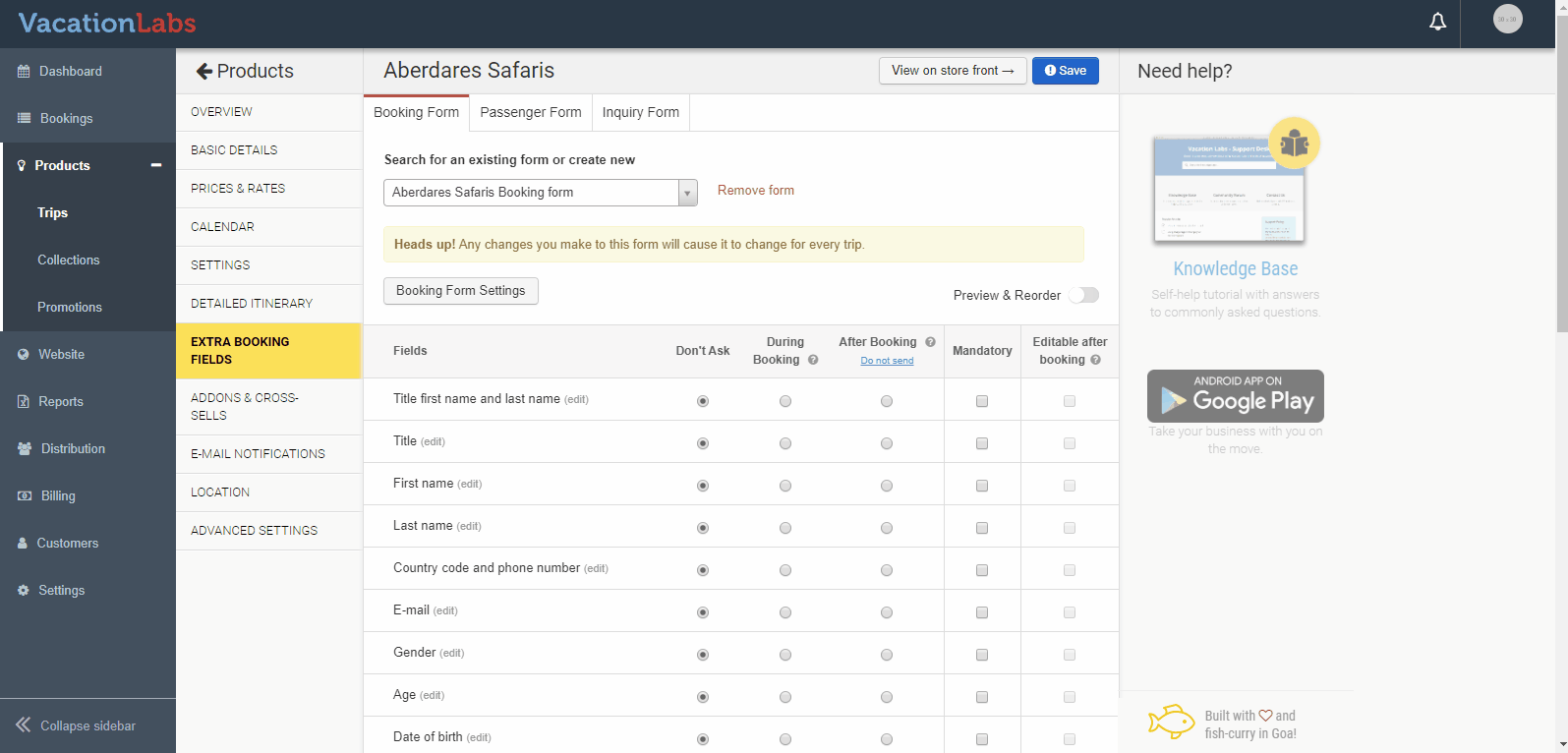
Task: Click the Google Play Android app badge
Action: pos(1235,396)
